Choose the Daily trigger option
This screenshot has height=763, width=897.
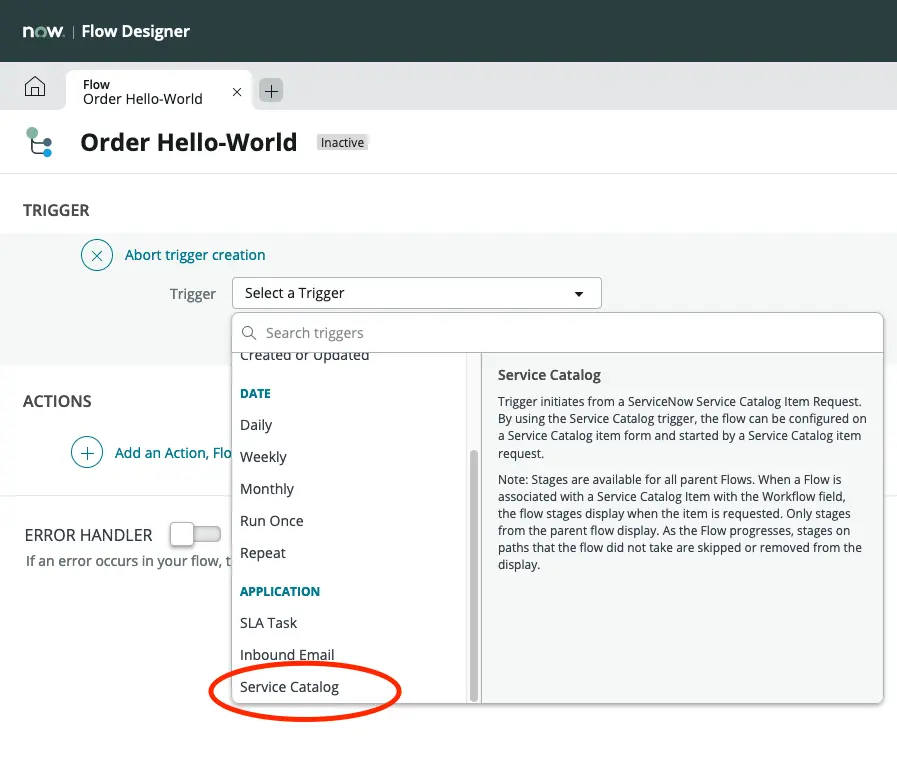[256, 425]
